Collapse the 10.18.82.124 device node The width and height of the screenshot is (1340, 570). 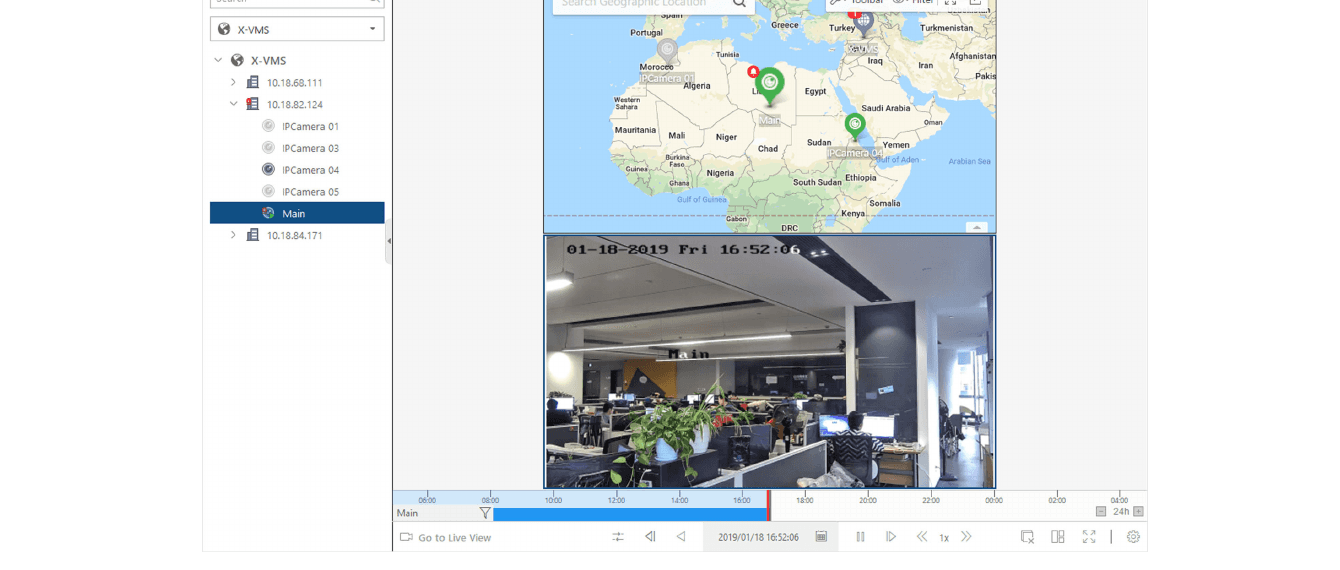point(233,104)
